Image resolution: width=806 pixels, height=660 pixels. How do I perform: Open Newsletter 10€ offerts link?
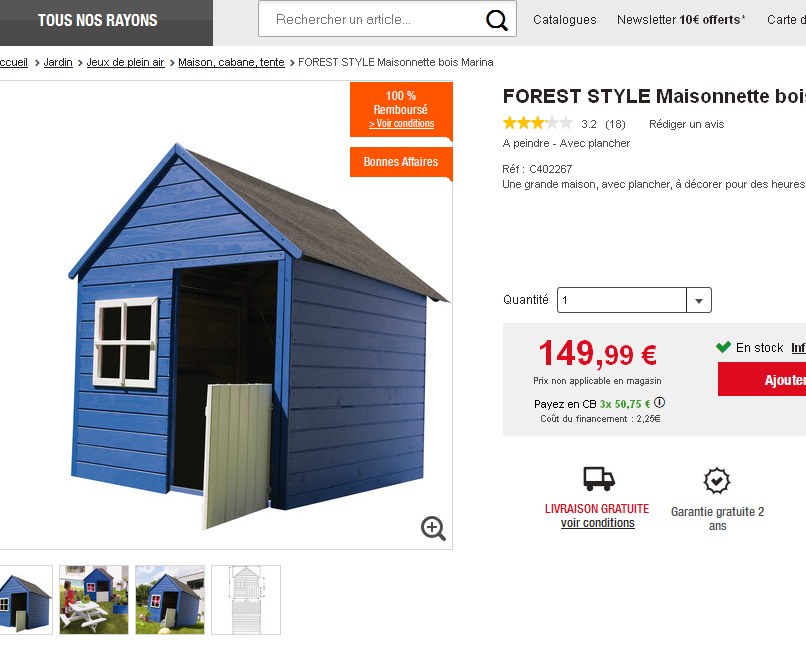point(681,20)
